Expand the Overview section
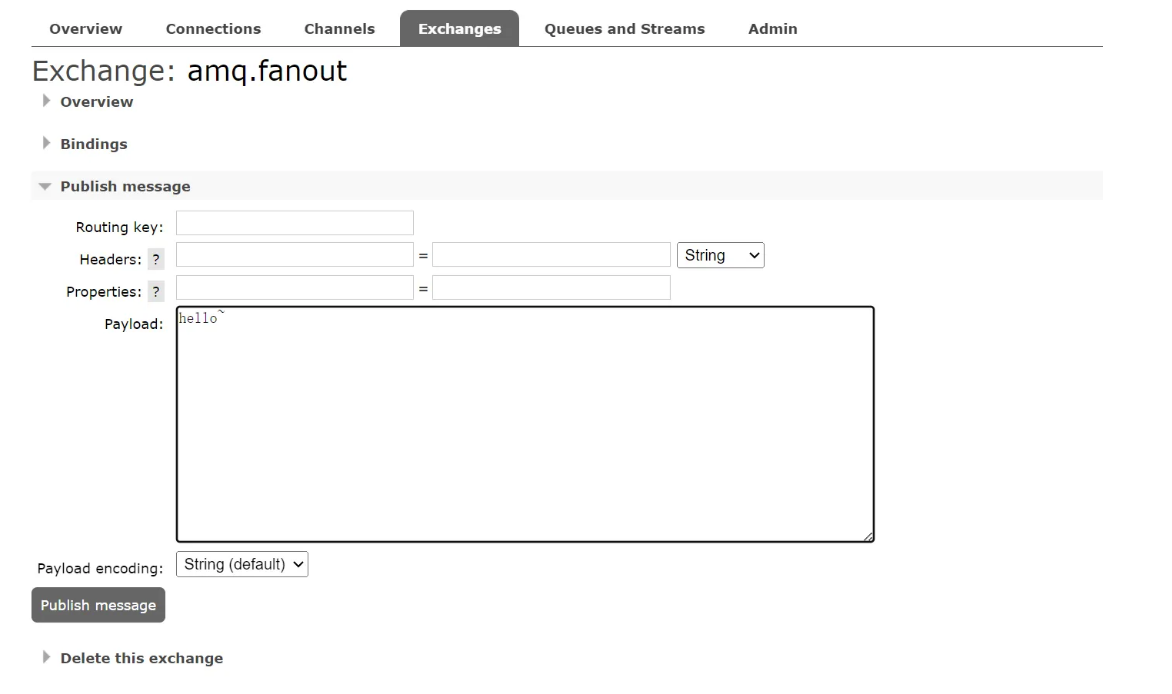The image size is (1172, 694). click(96, 102)
